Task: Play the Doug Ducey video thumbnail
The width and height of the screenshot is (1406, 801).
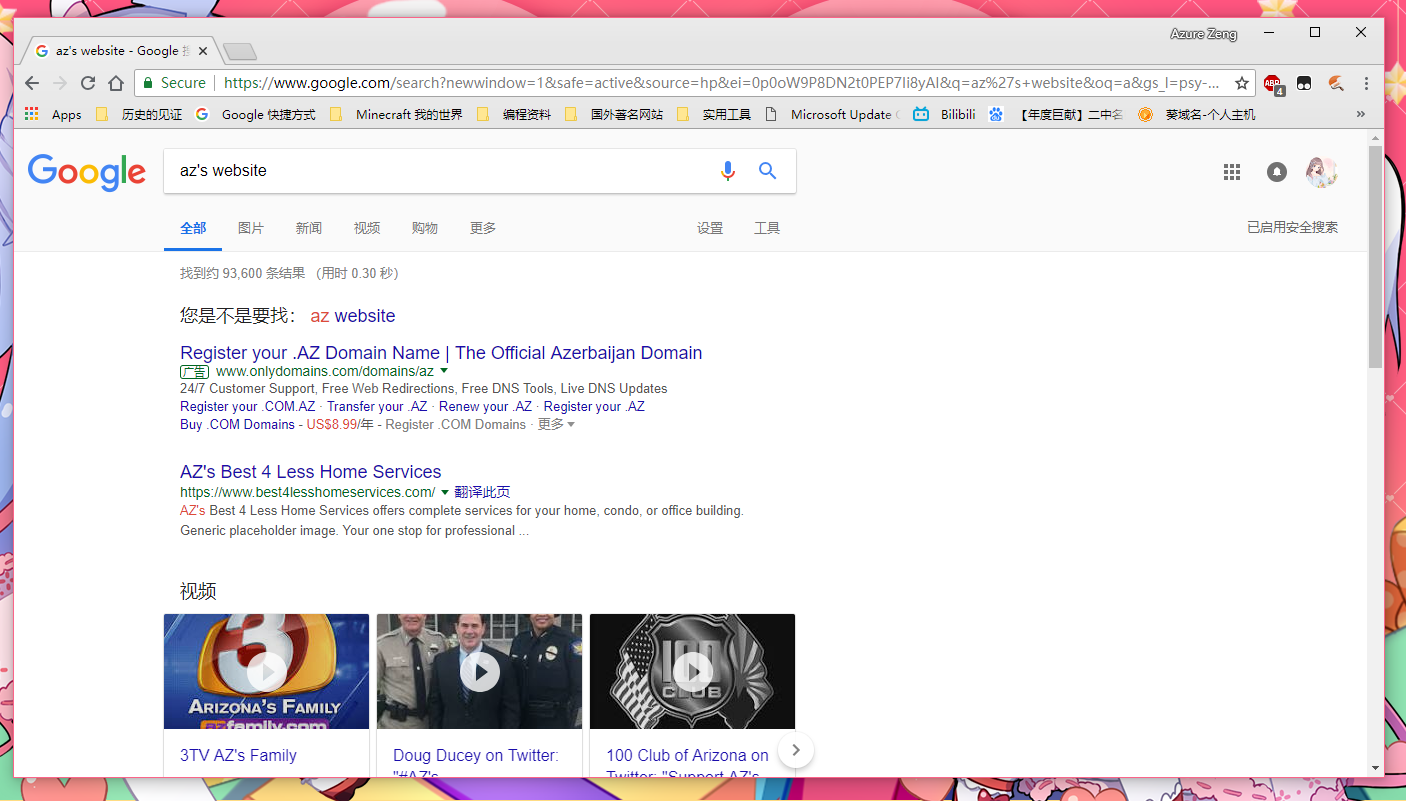Action: pyautogui.click(x=480, y=671)
